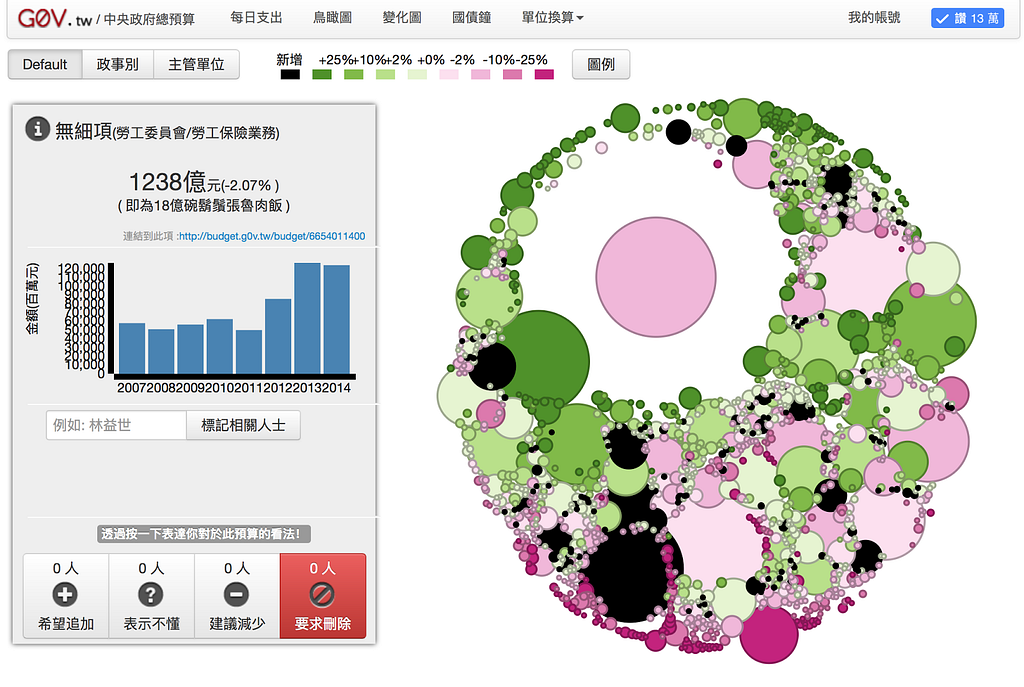This screenshot has width=1024, height=687.
Task: Click the minus icon for 建議減少
Action: coord(236,594)
